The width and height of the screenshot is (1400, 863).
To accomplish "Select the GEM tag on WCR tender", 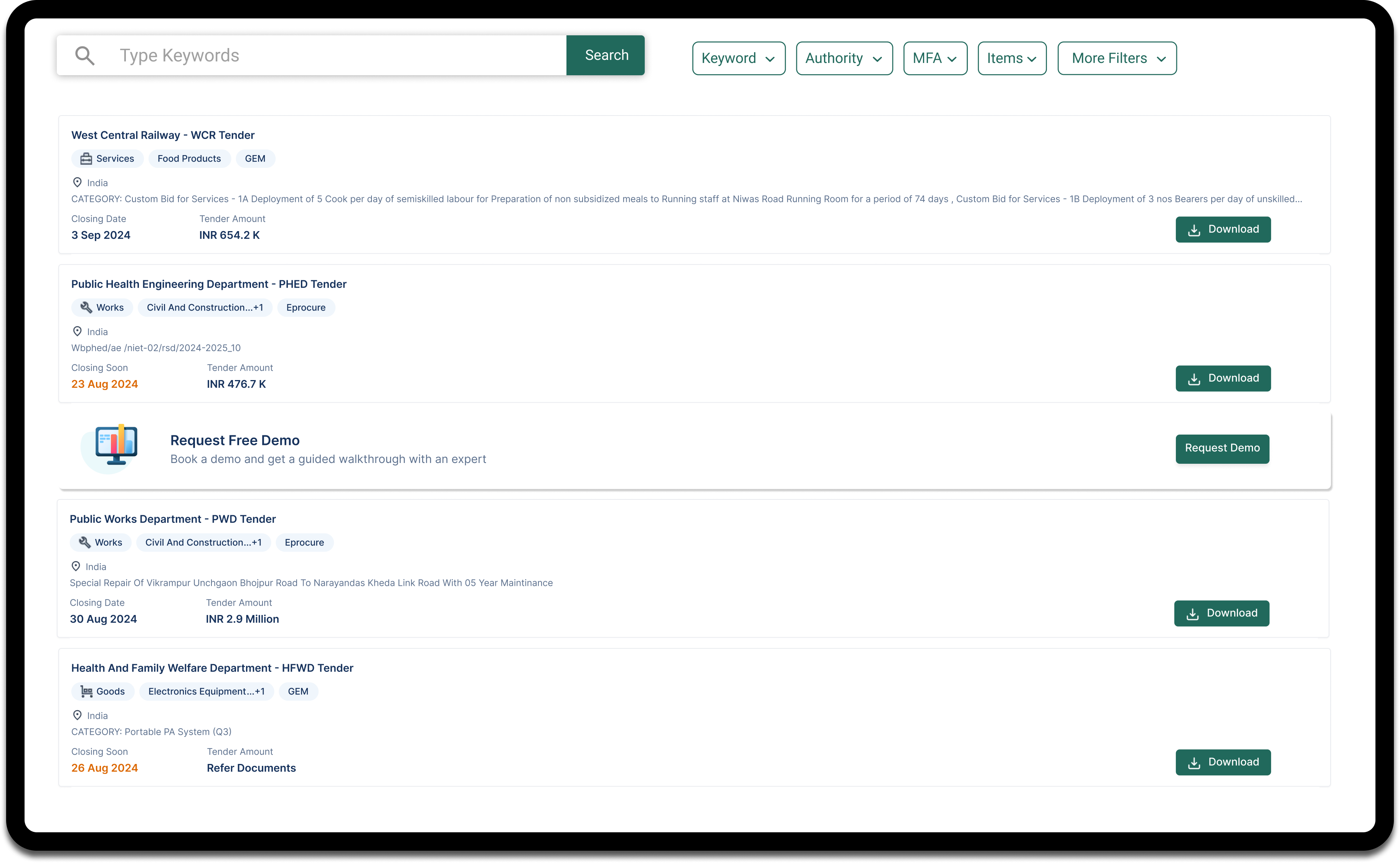I will [255, 159].
